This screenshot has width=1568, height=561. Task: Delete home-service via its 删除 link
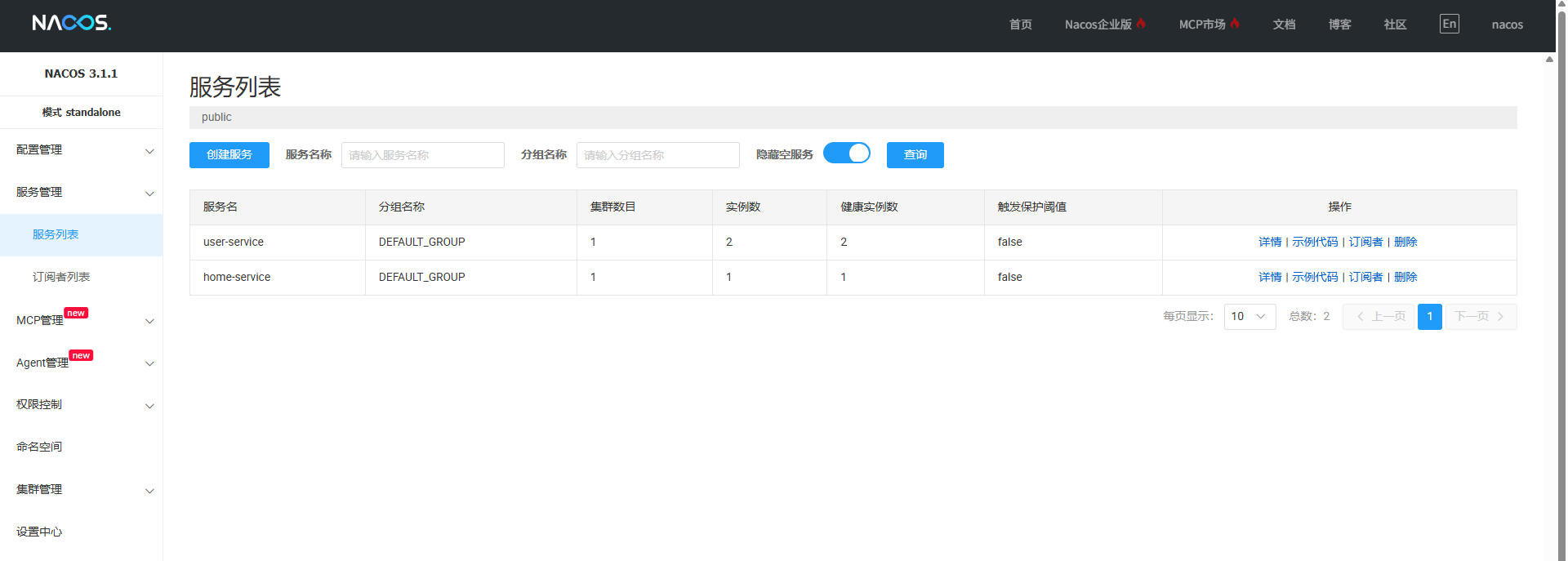1405,278
